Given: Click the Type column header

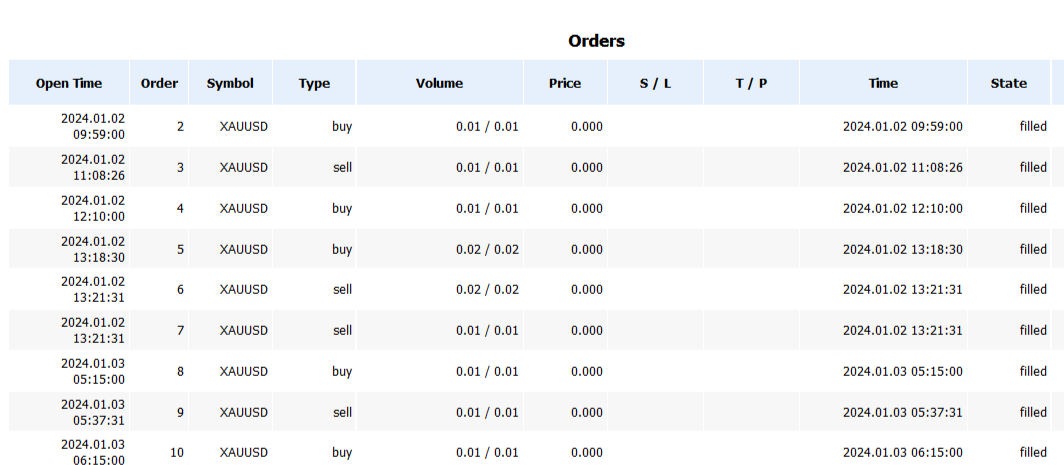Looking at the screenshot, I should [314, 83].
